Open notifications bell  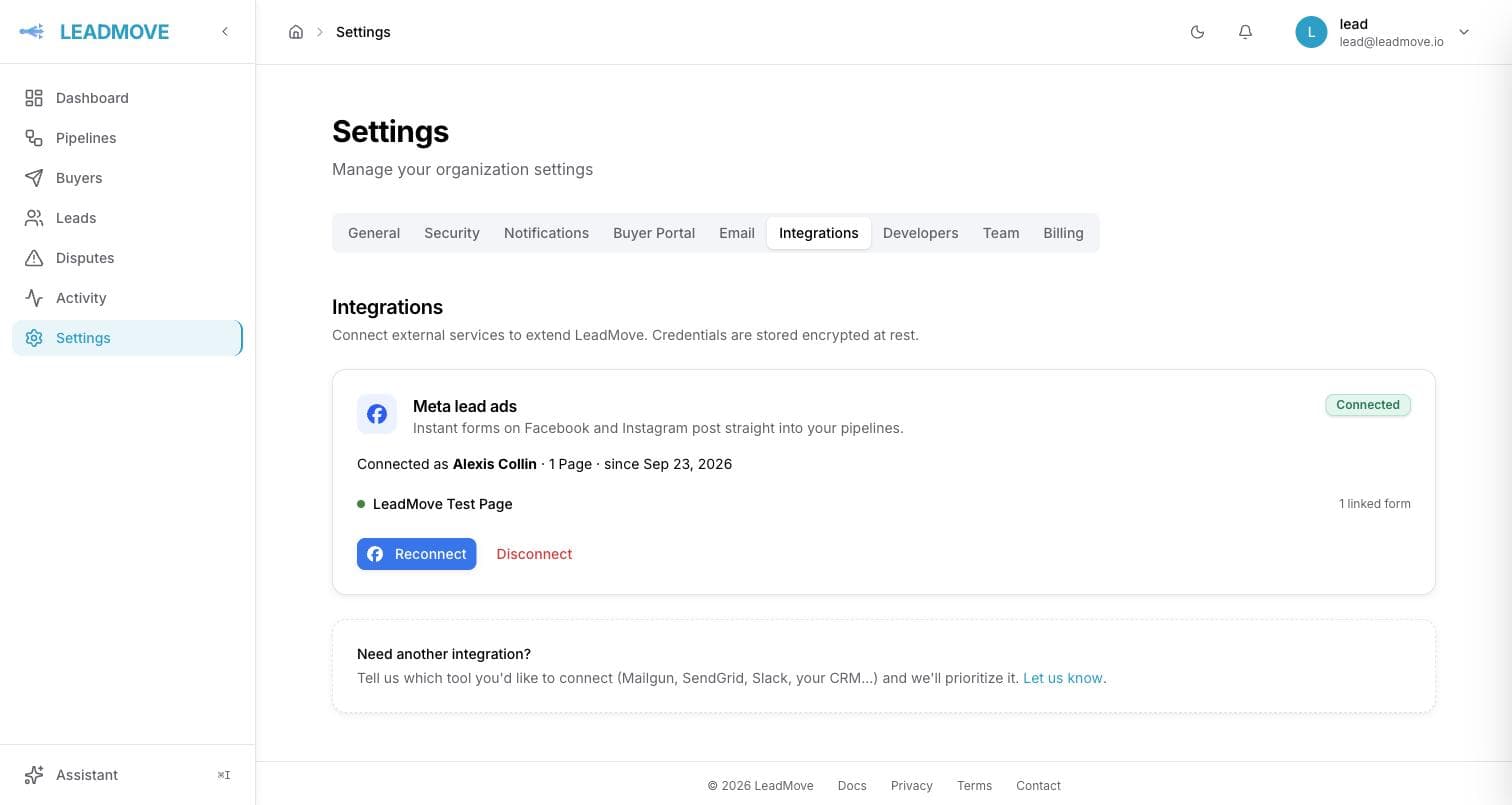[1245, 32]
